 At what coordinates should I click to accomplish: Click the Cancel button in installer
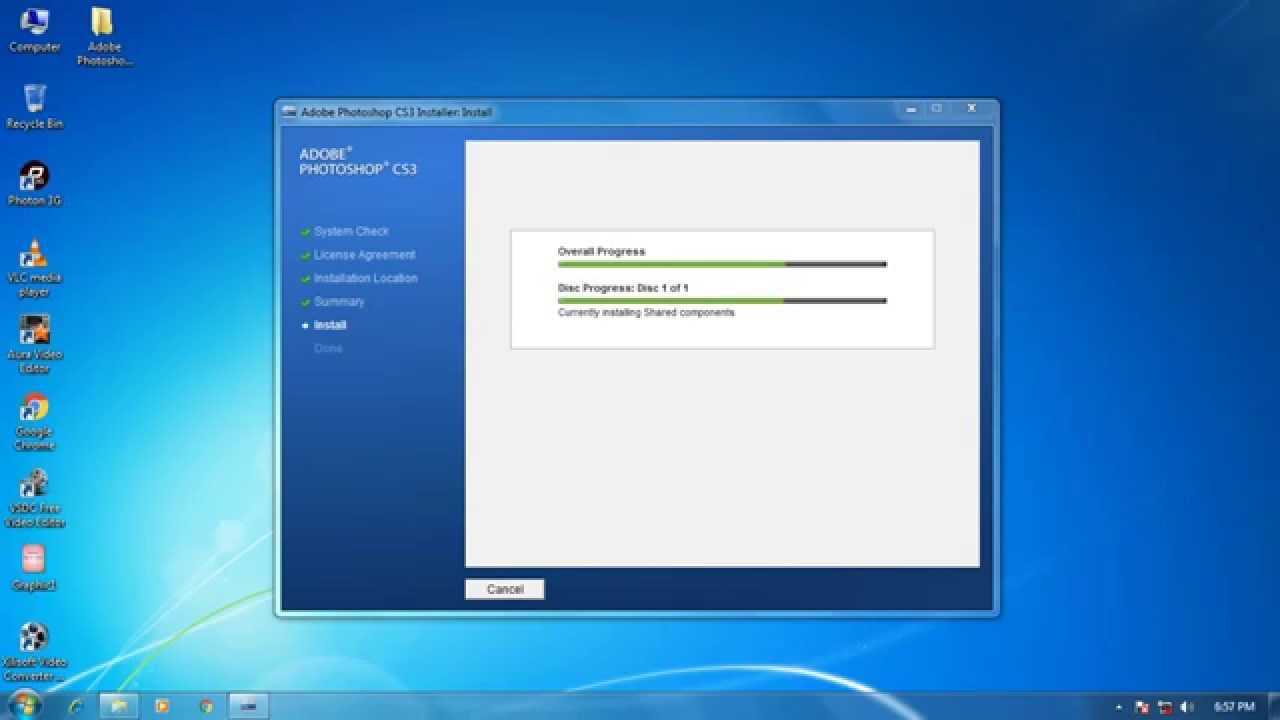pos(505,589)
